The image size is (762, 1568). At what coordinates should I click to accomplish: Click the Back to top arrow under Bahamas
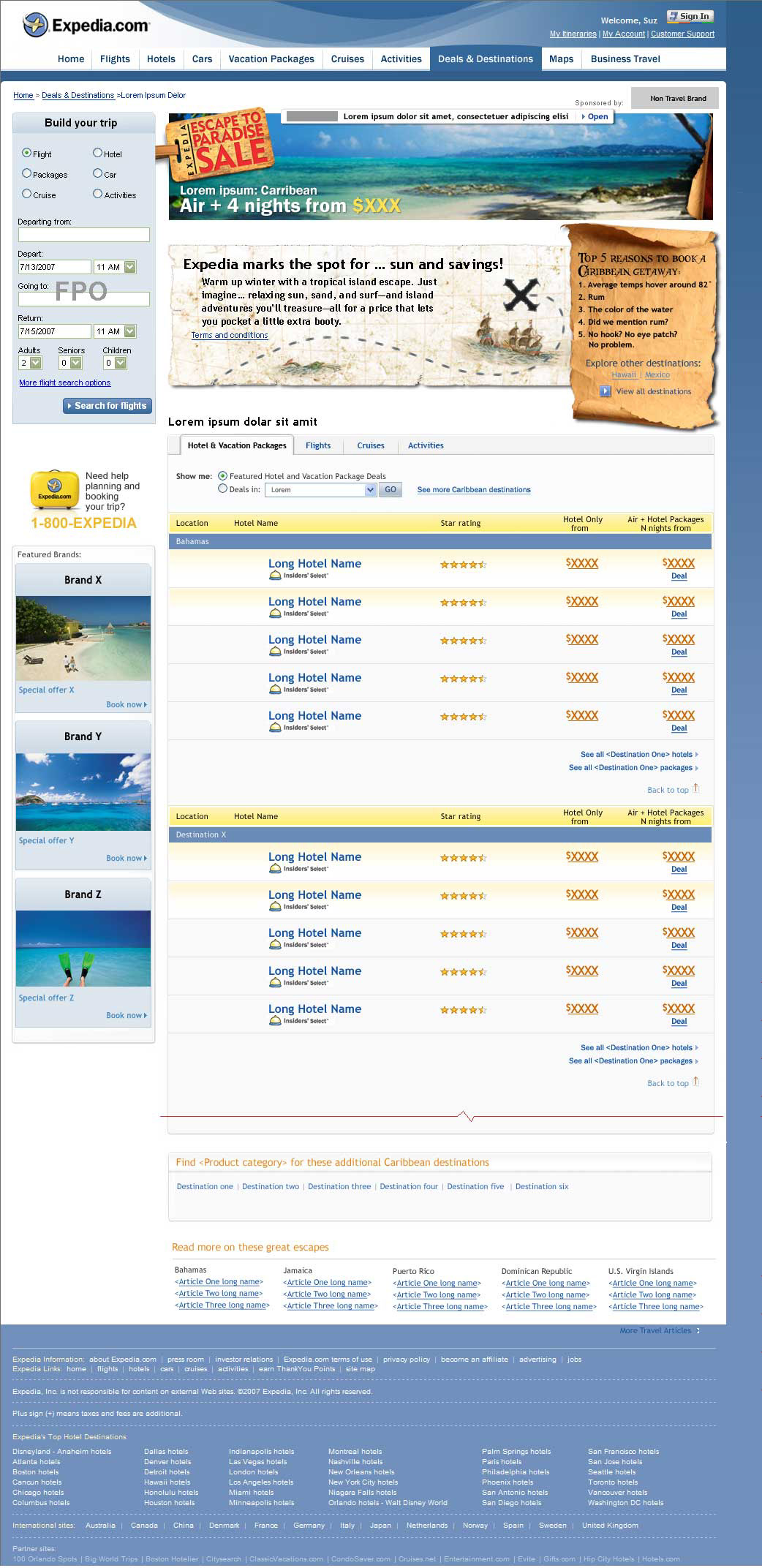[696, 788]
